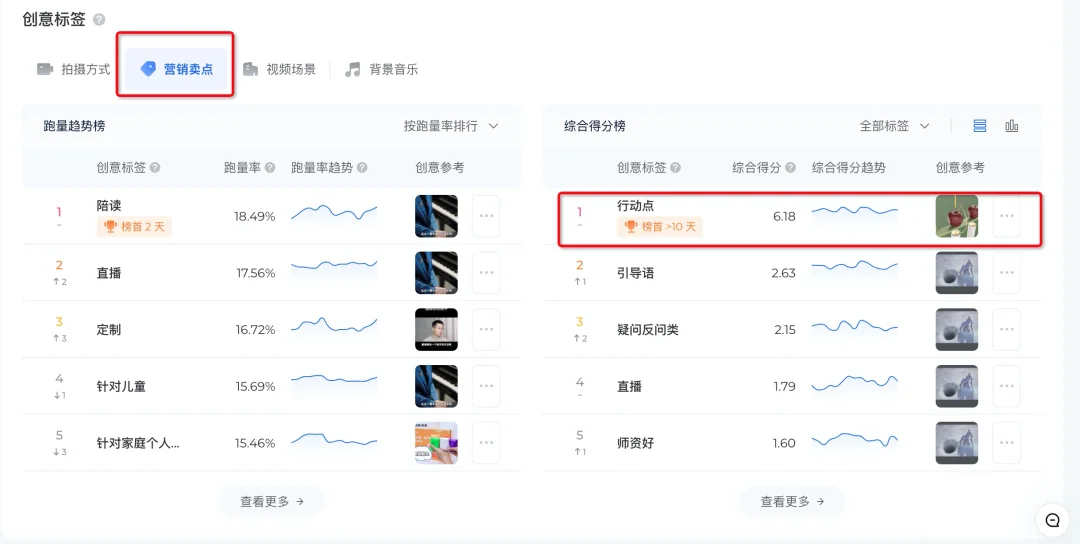Click the 1.60 score value
Screen dimensions: 1080x544
coord(785,443)
